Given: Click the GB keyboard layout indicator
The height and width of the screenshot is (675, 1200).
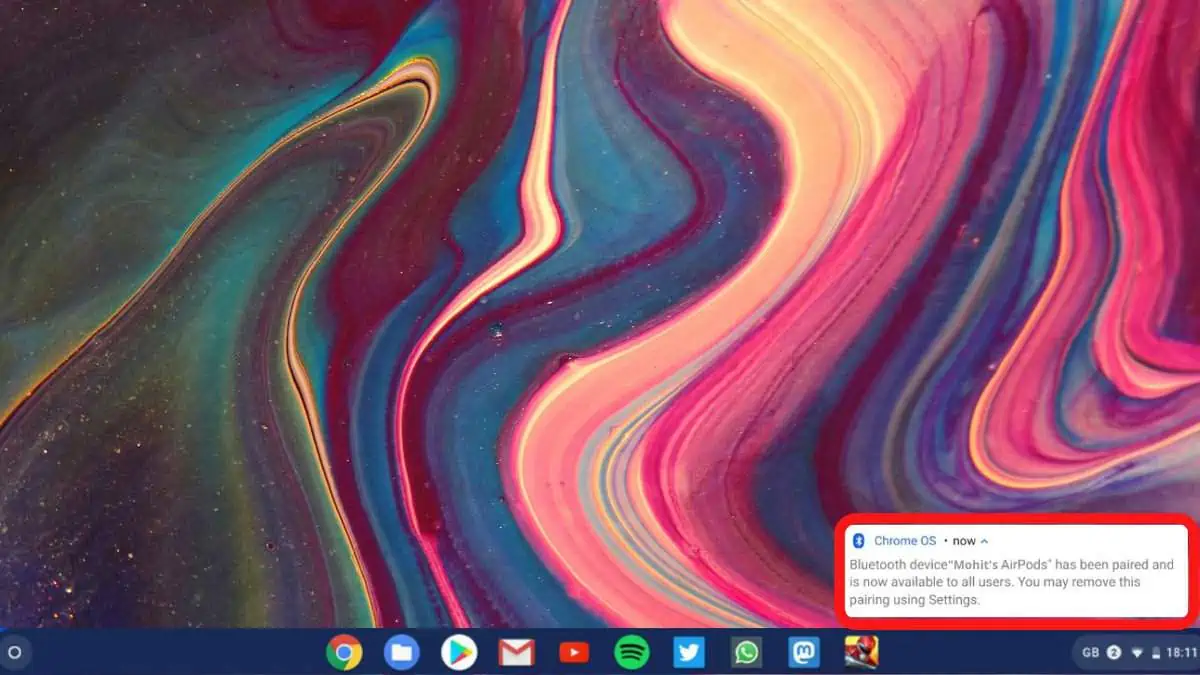Looking at the screenshot, I should point(1090,653).
